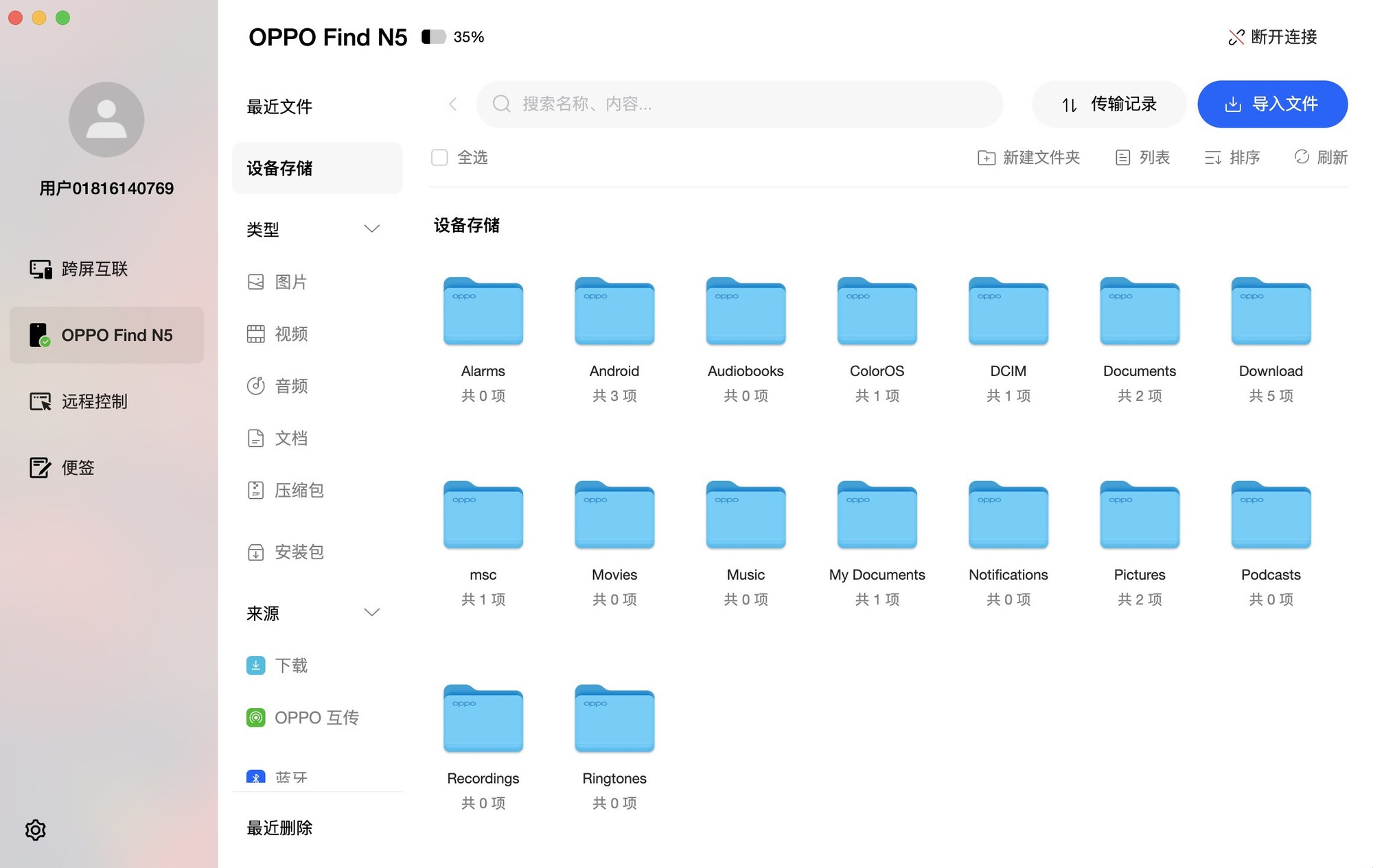Image resolution: width=1373 pixels, height=868 pixels.
Task: Open the settings gear icon
Action: (x=36, y=830)
